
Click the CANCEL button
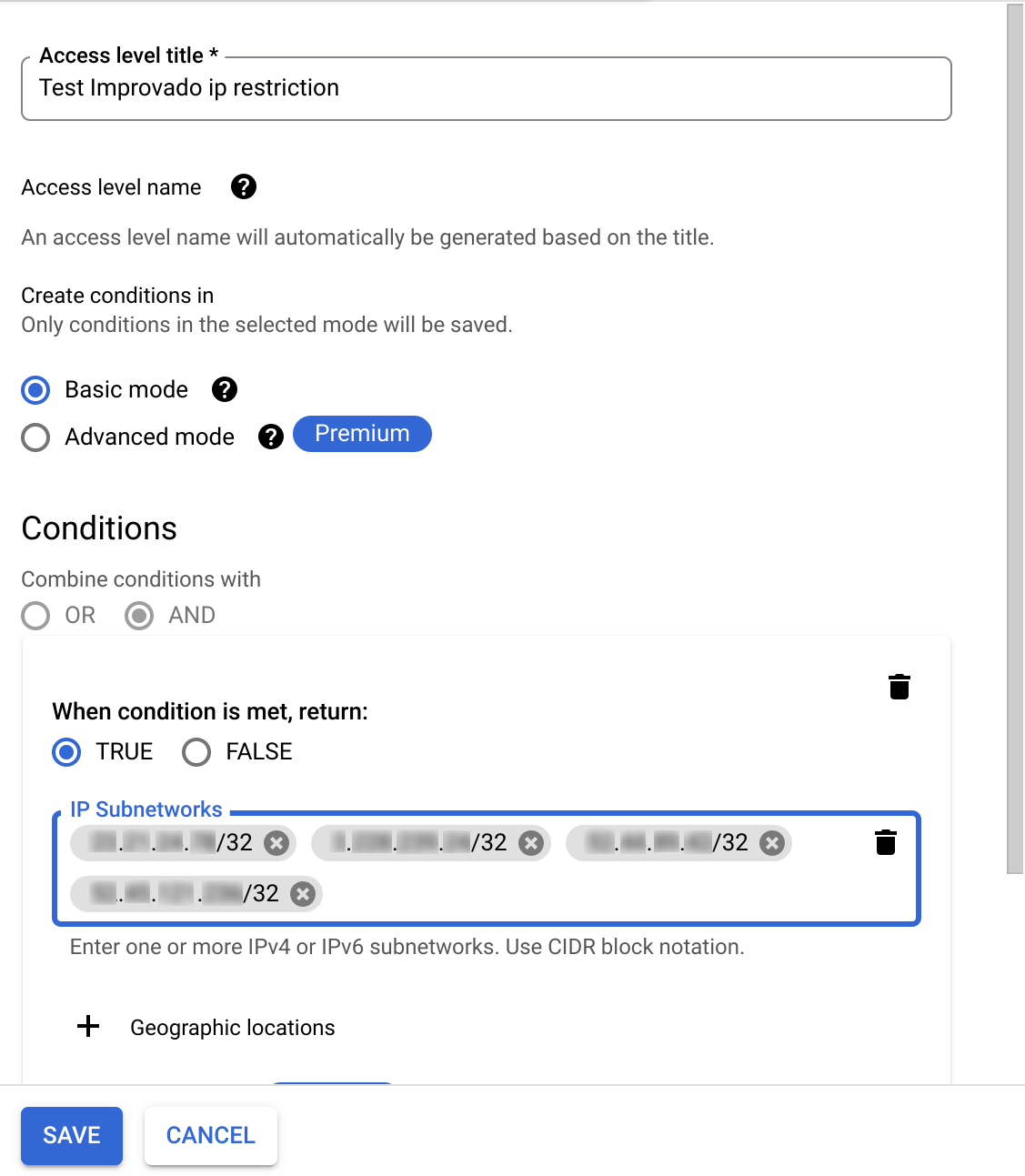pyautogui.click(x=210, y=1135)
